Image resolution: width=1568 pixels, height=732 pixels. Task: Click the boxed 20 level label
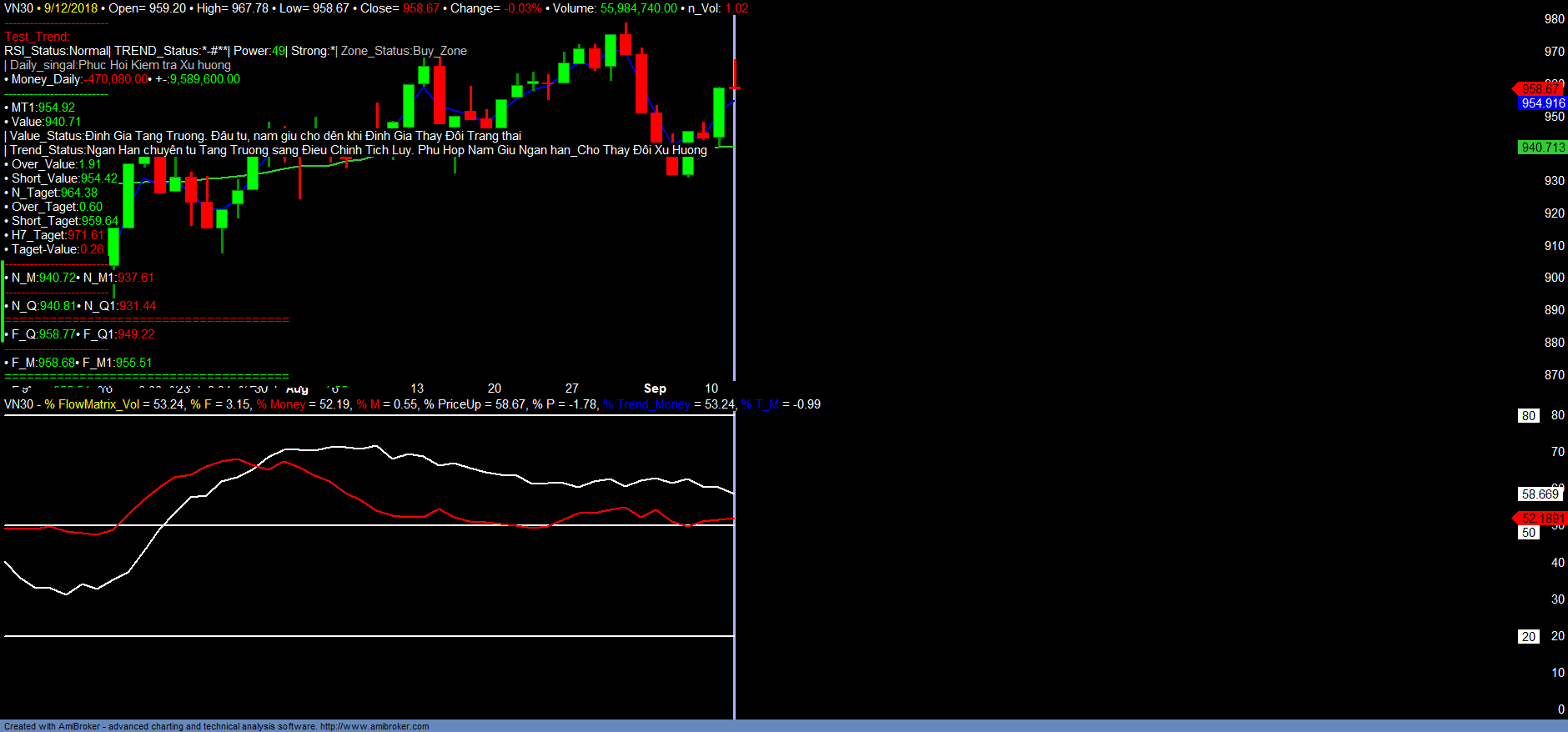(x=1528, y=637)
